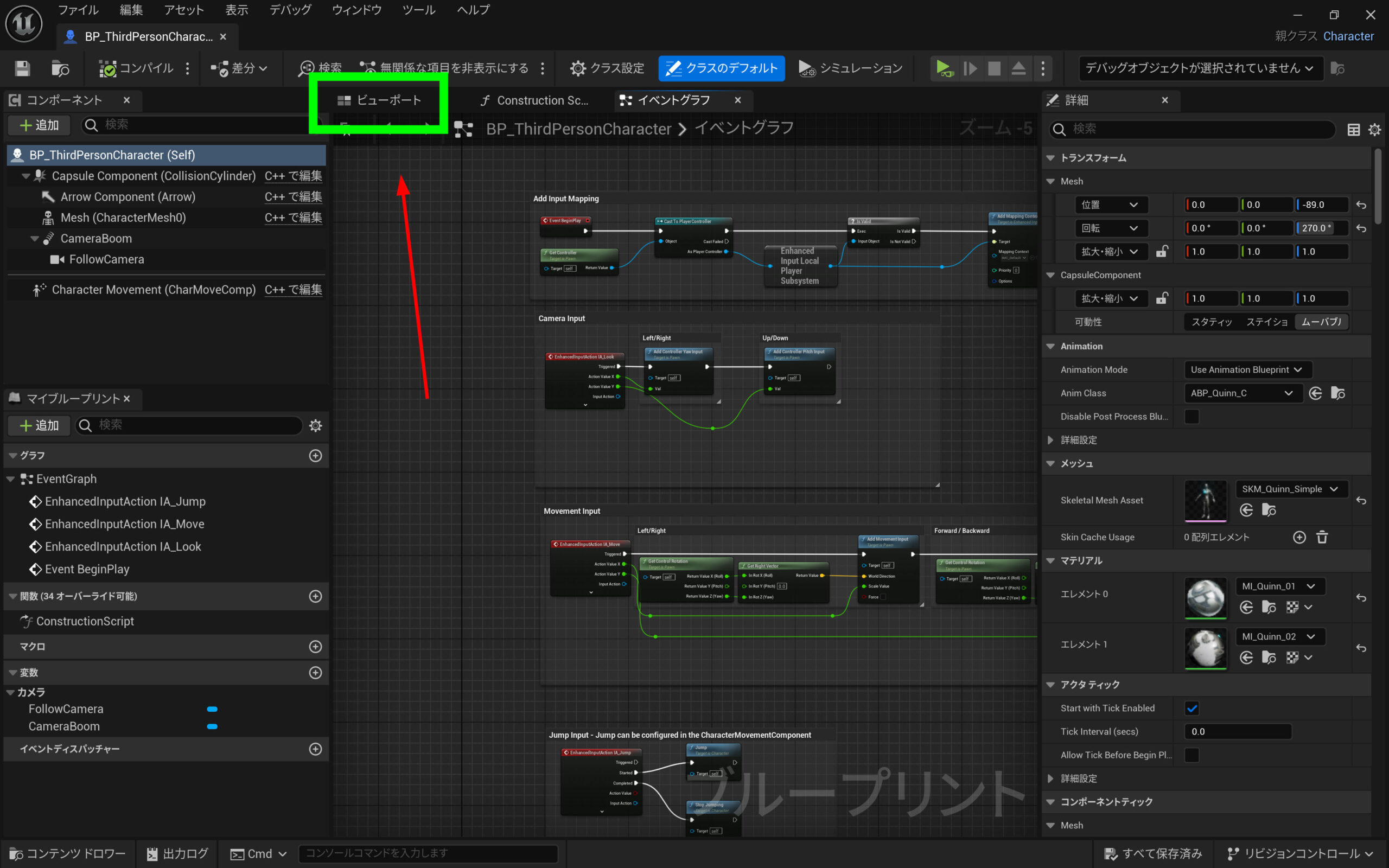Toggle Start with Tick Enabled checkbox
The image size is (1389, 868).
click(1192, 708)
